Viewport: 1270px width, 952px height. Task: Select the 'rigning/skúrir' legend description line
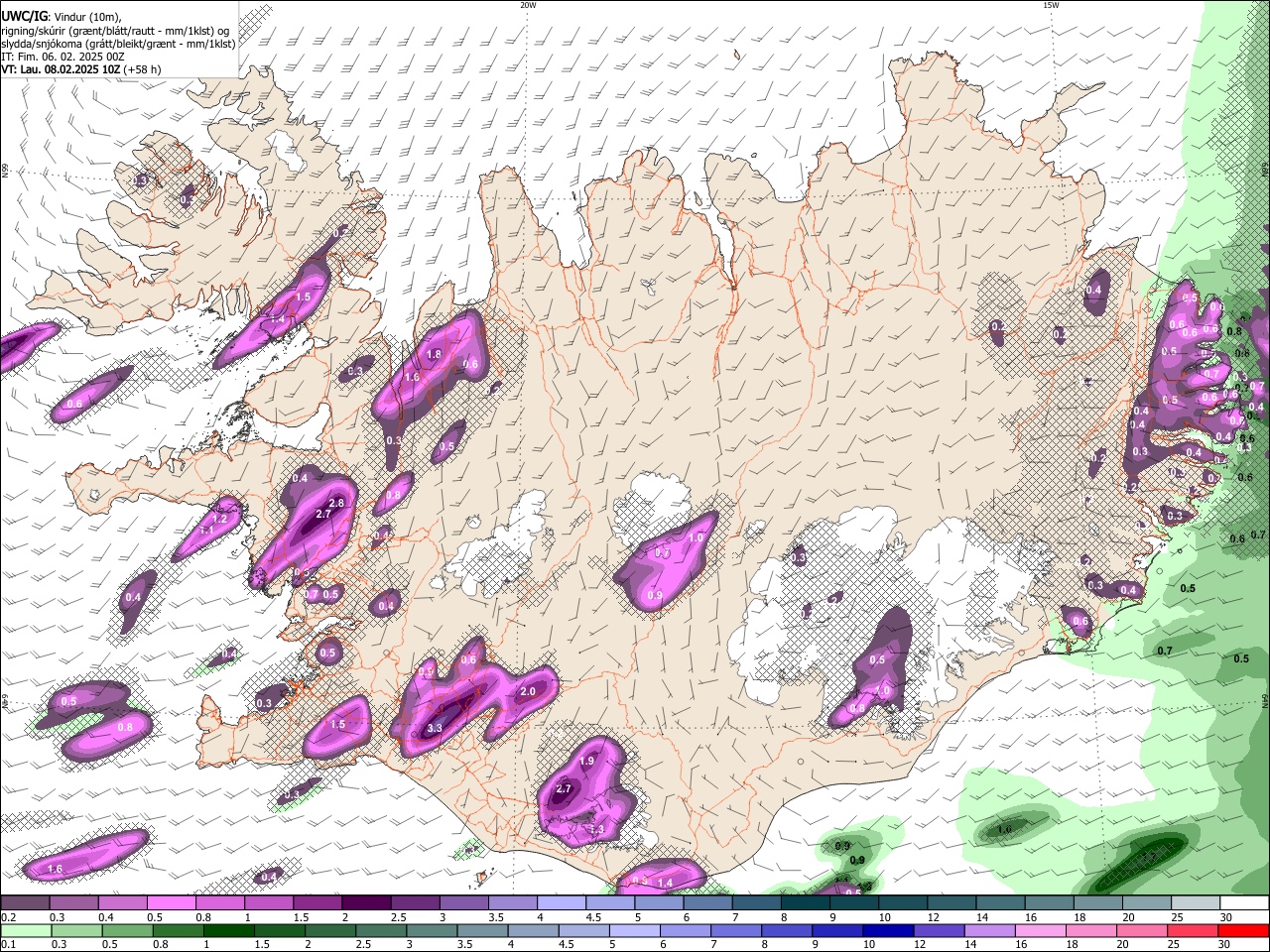click(x=115, y=31)
